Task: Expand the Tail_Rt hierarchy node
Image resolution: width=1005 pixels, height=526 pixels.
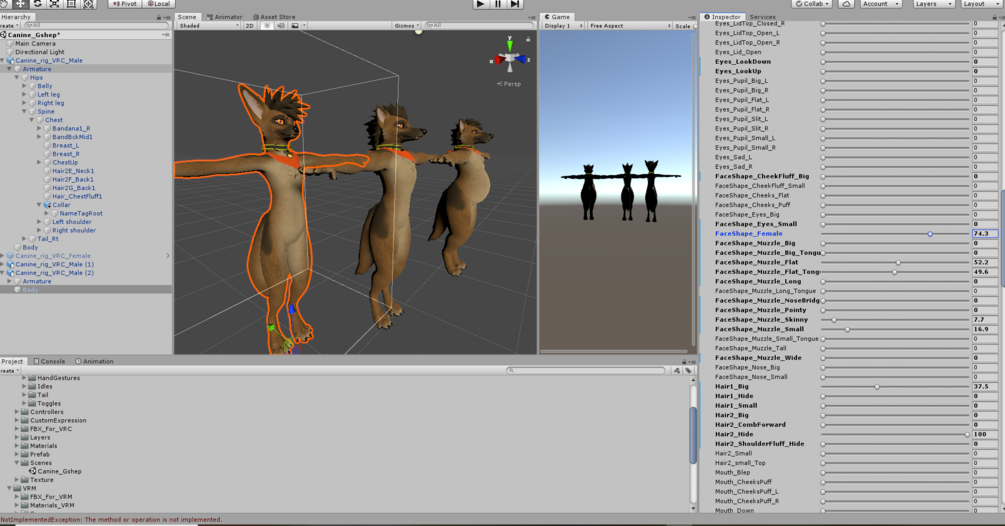Action: click(x=24, y=239)
